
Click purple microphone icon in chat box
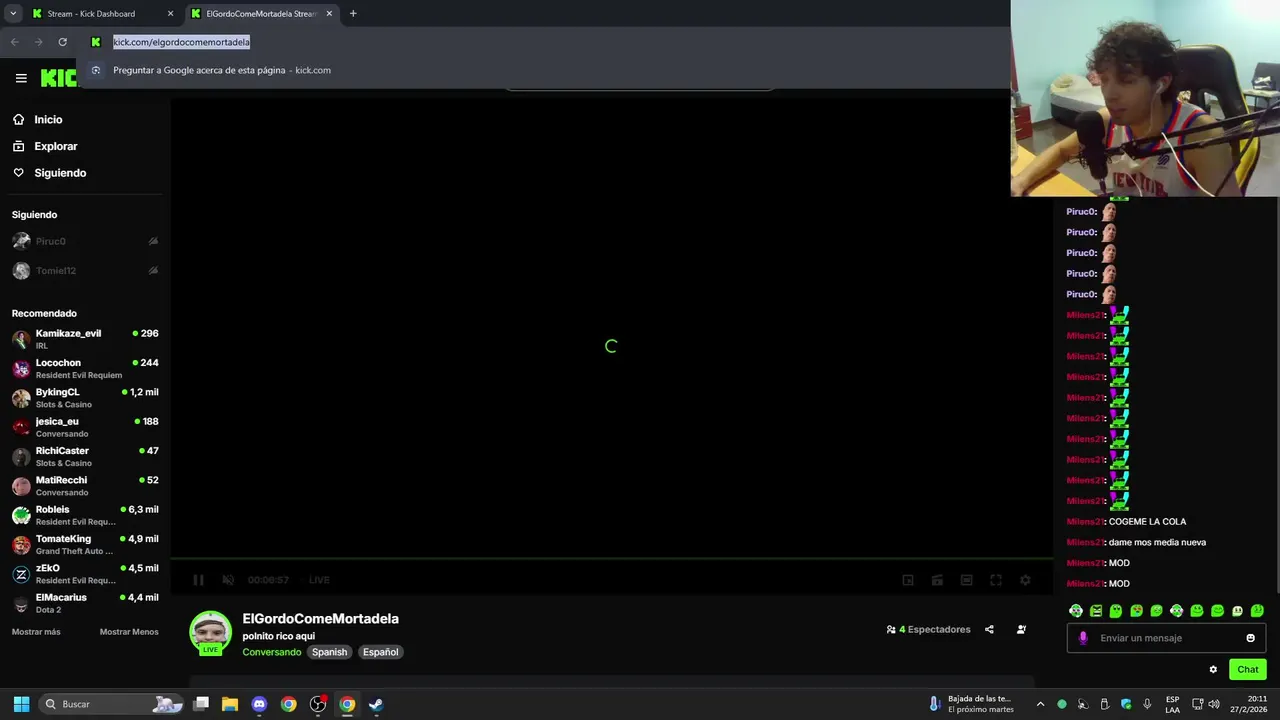[1083, 638]
